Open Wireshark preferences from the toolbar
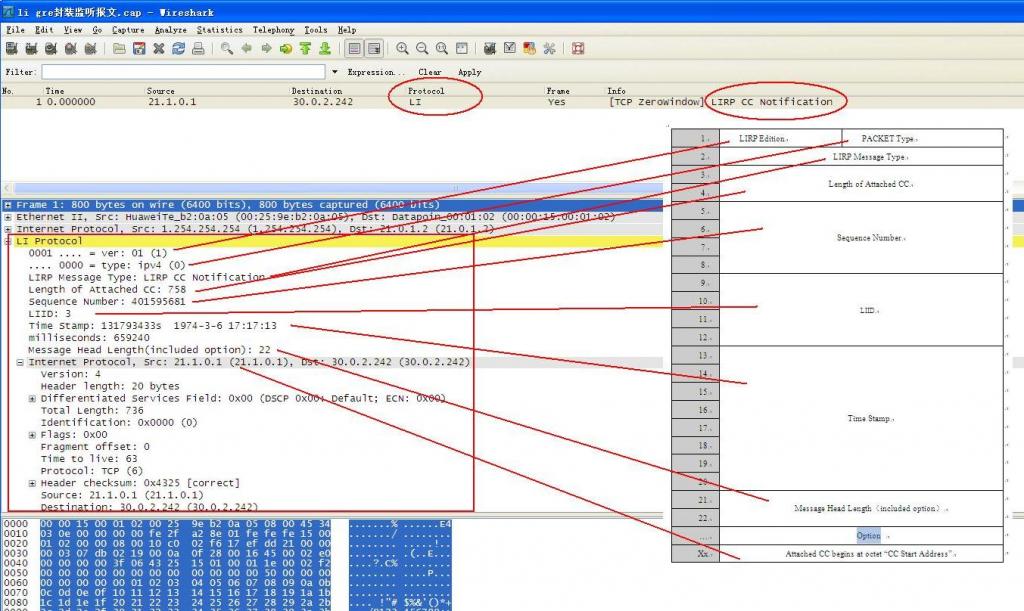 (x=549, y=48)
